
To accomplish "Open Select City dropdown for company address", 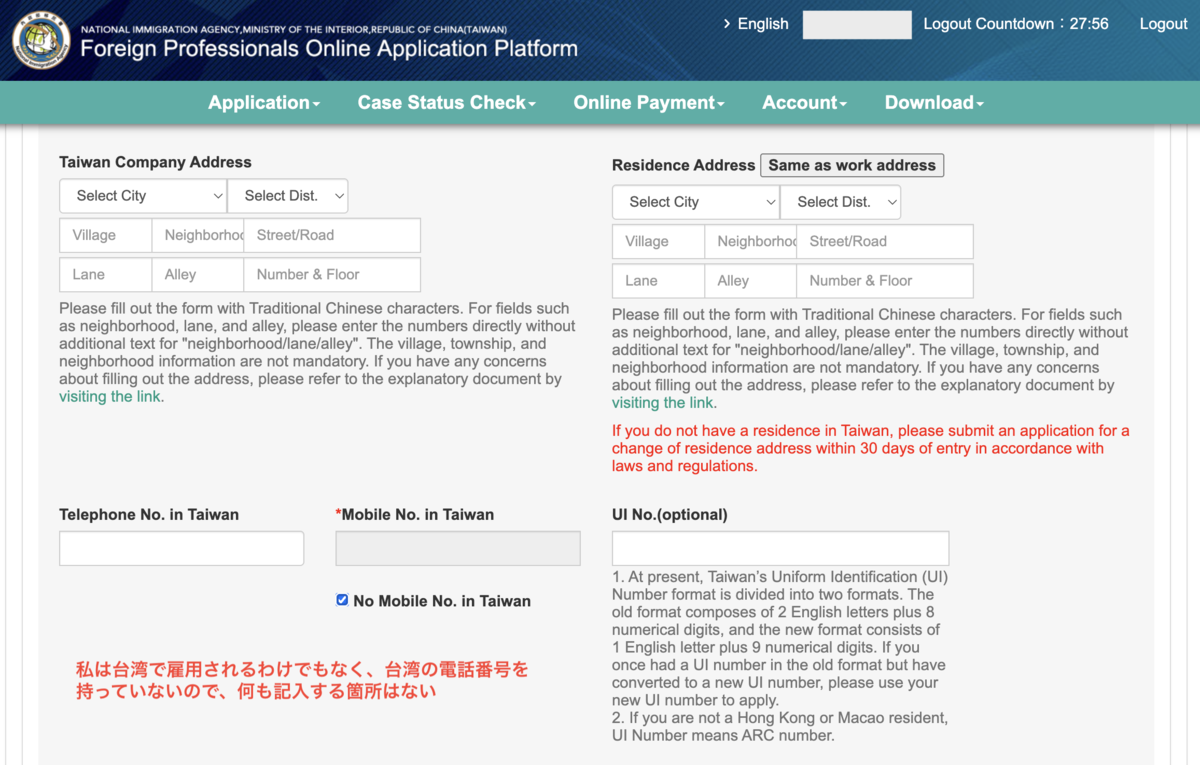I will (x=143, y=196).
